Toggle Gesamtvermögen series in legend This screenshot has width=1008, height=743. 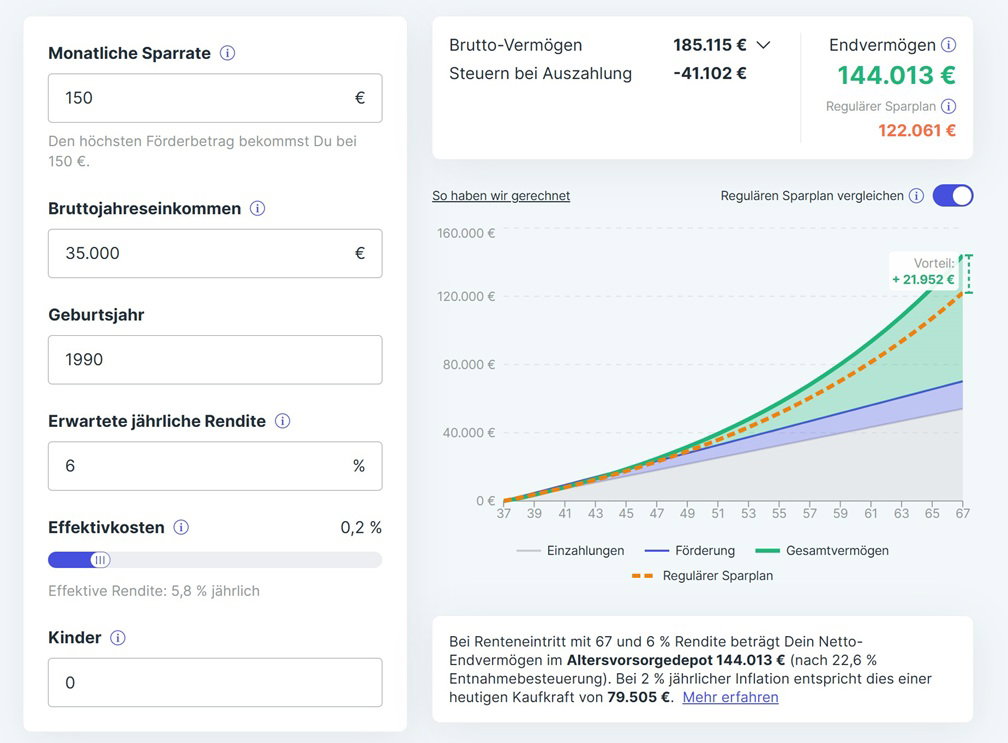pyautogui.click(x=823, y=550)
